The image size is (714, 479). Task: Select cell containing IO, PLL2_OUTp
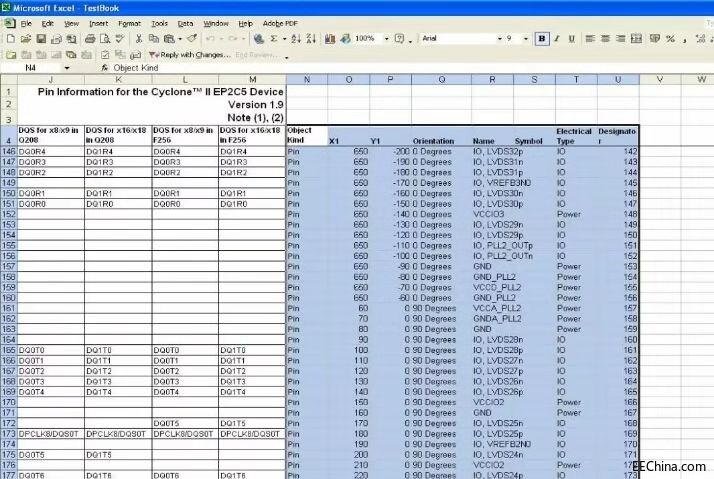[492, 246]
